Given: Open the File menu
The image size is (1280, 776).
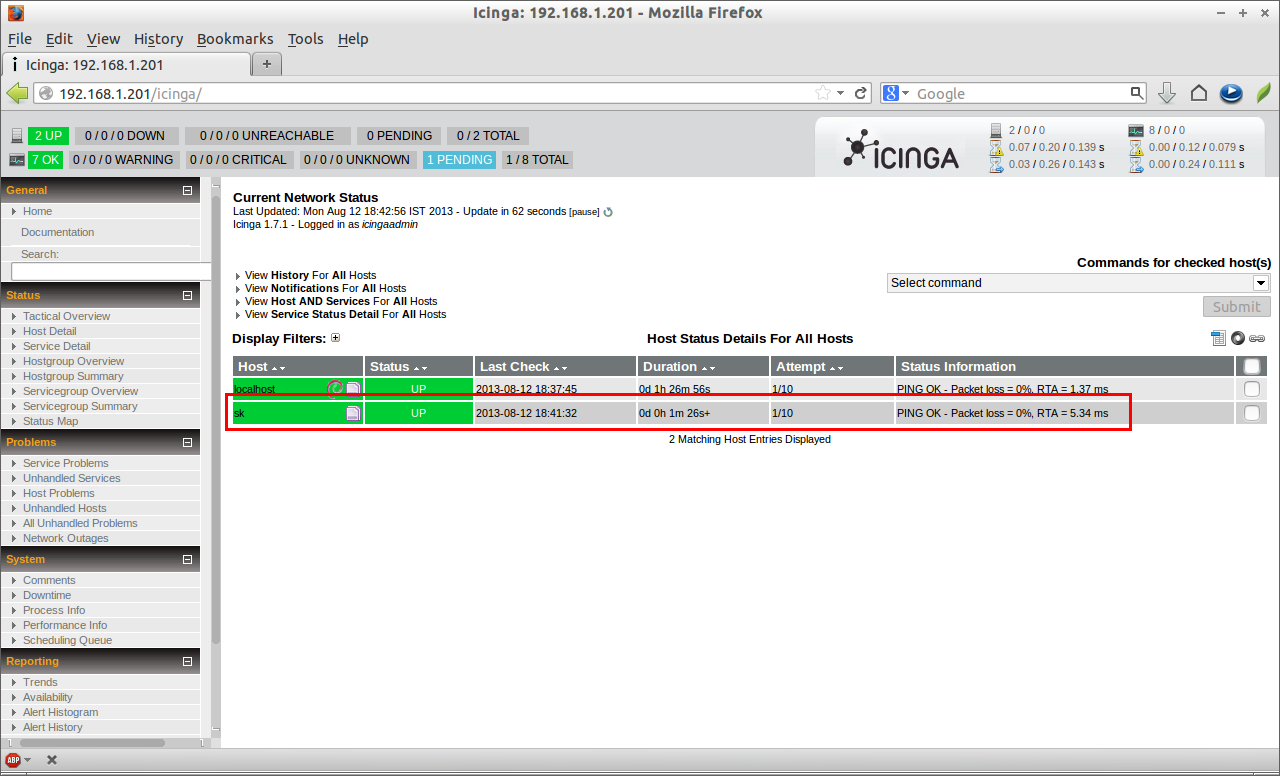Looking at the screenshot, I should tap(20, 39).
